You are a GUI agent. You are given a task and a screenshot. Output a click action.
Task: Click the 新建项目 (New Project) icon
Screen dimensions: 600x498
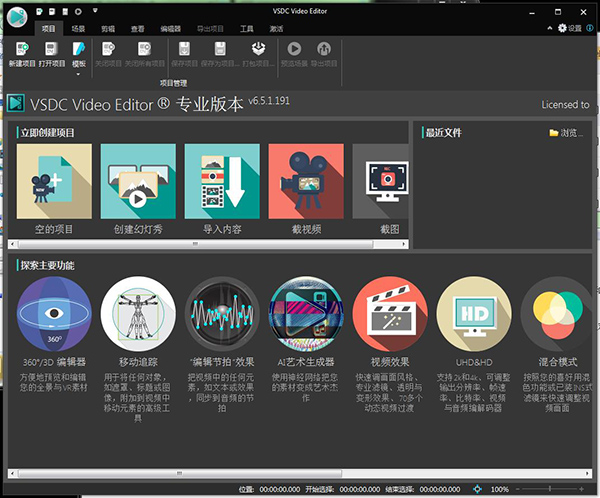tap(22, 49)
